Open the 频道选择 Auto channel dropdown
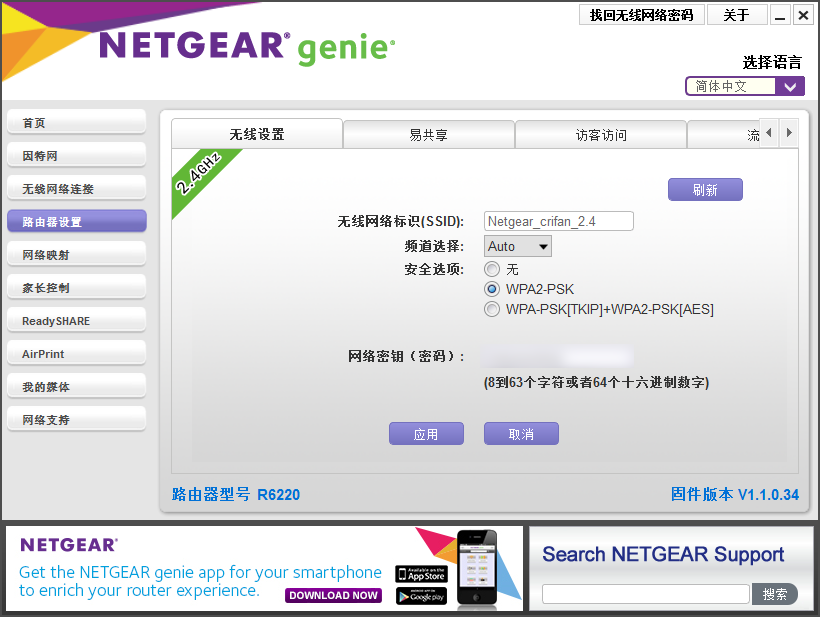Screen dimensions: 820x617 tap(518, 246)
